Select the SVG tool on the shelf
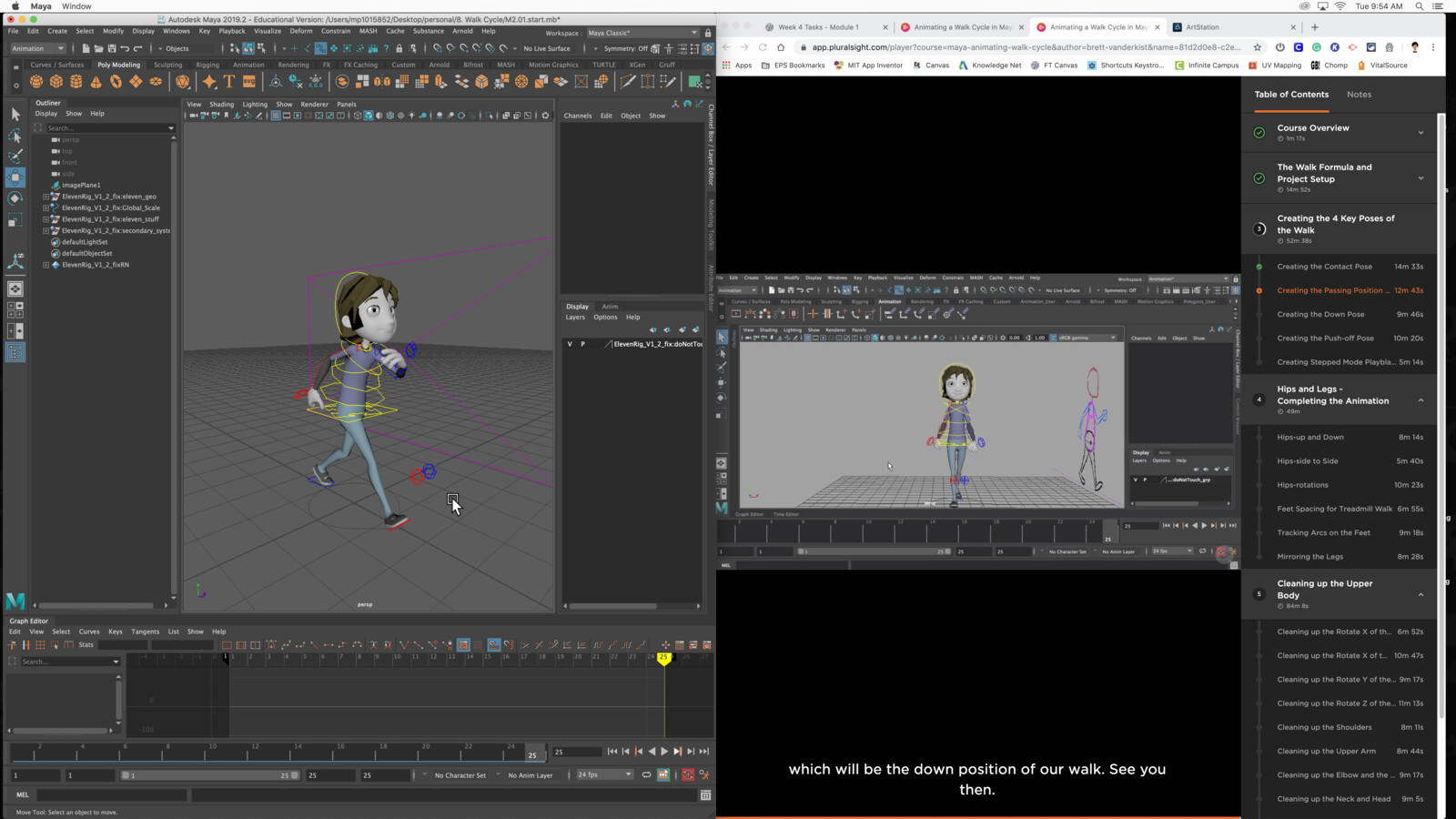Image resolution: width=1456 pixels, height=819 pixels. pos(248,81)
